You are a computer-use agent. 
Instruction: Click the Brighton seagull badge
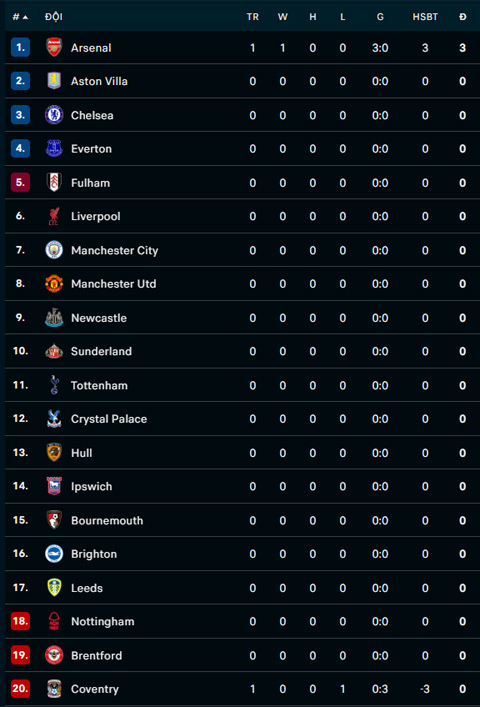click(54, 554)
